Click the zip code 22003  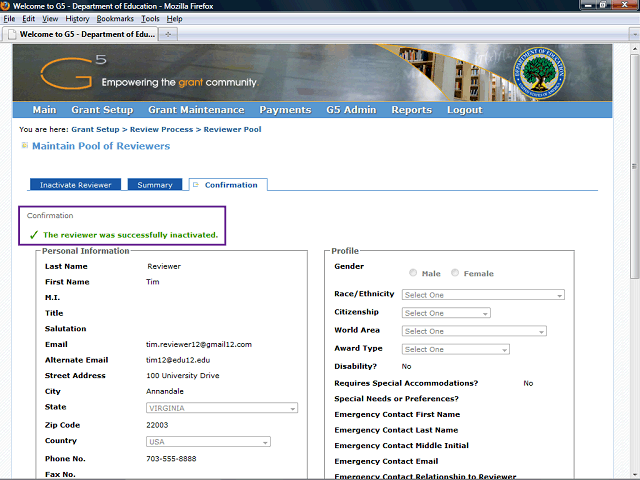click(157, 425)
